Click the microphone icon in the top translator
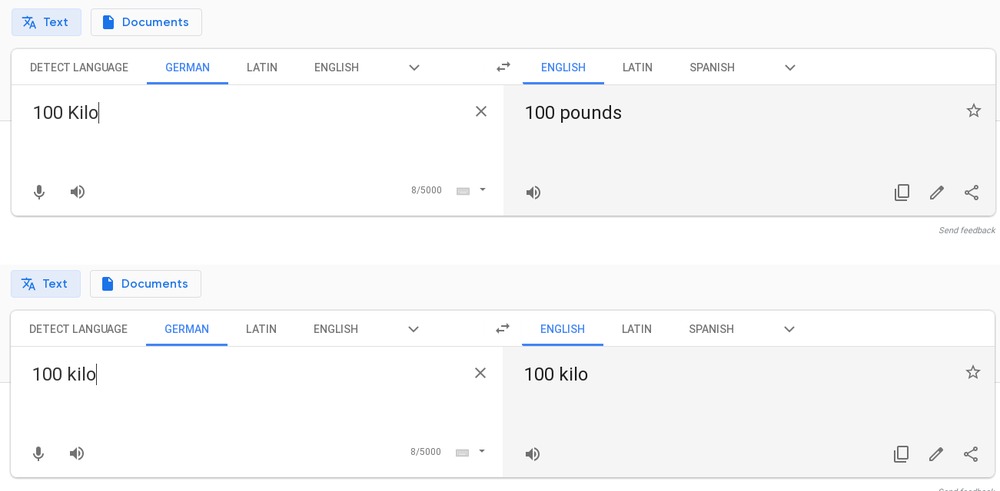 click(39, 192)
